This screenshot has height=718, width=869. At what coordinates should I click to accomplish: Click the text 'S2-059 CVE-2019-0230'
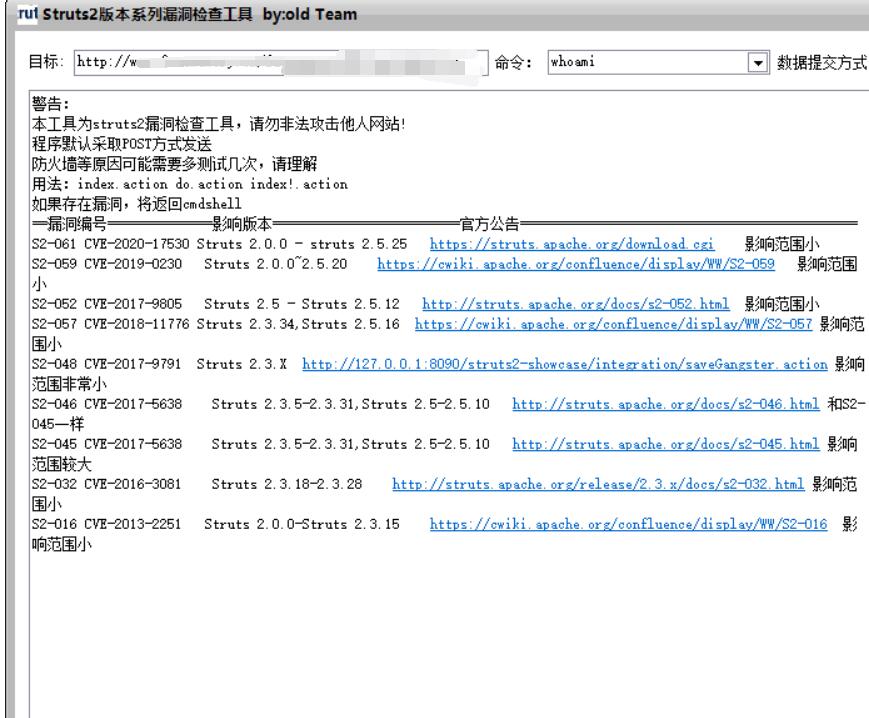click(x=106, y=264)
